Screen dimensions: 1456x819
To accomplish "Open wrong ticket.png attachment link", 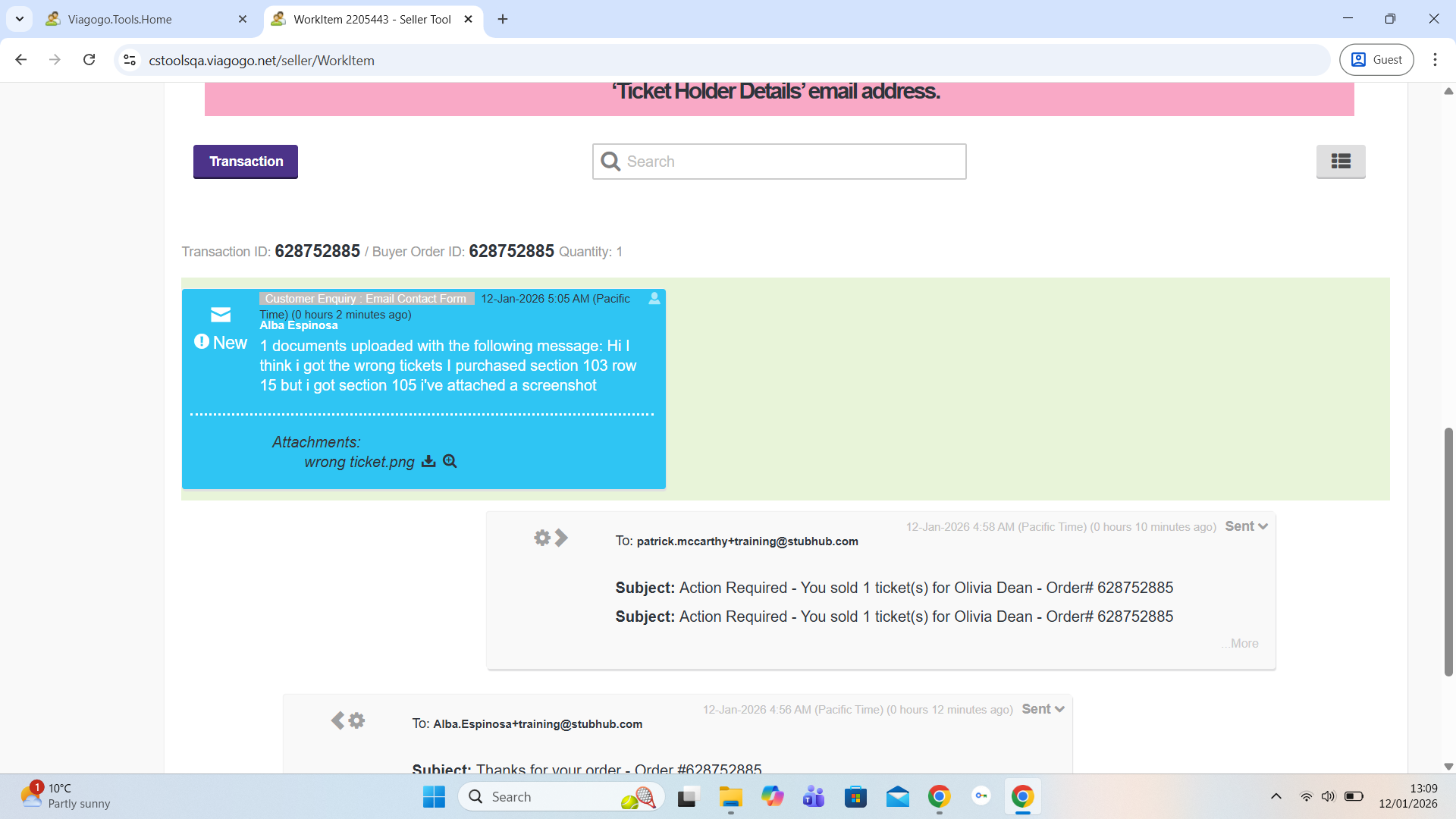I will (359, 462).
